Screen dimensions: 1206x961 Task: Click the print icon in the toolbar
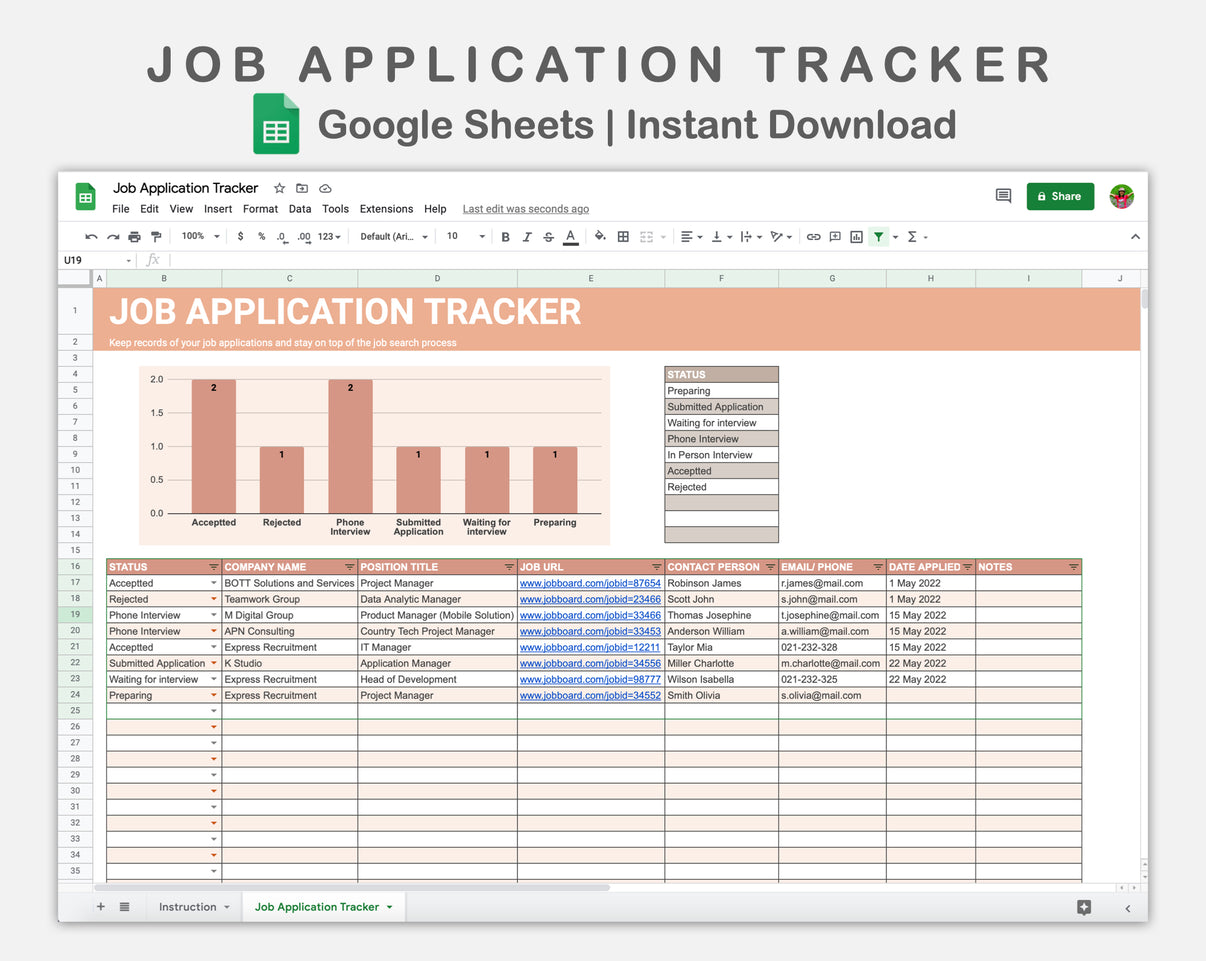tap(134, 237)
